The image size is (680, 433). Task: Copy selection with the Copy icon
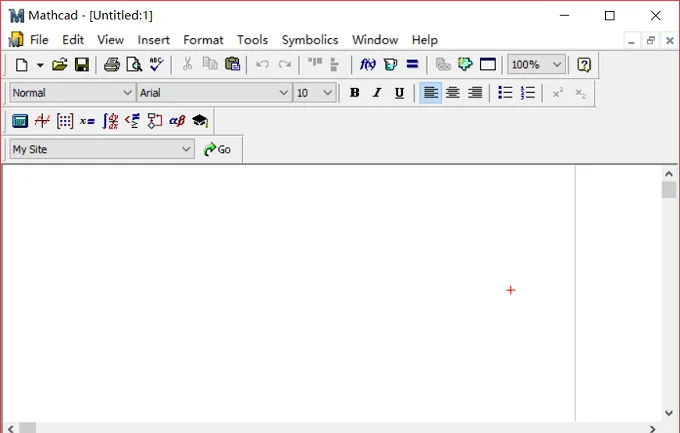pos(210,64)
